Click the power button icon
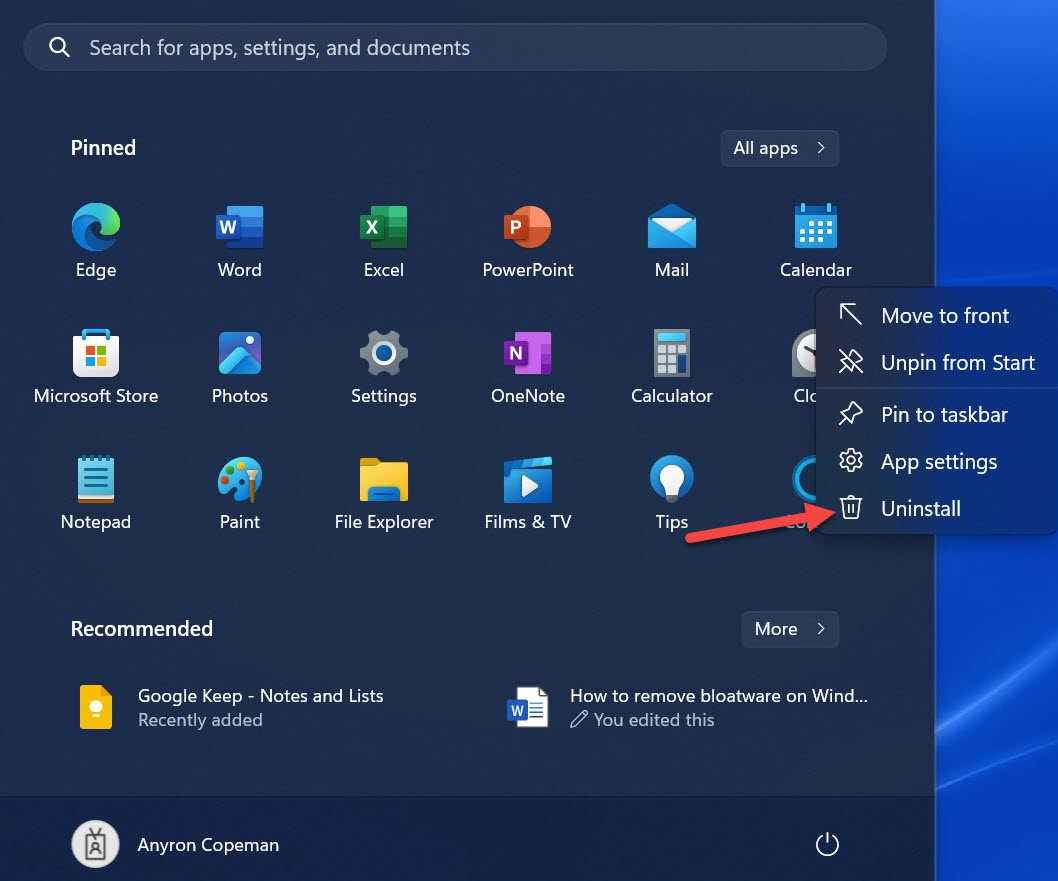 click(827, 845)
